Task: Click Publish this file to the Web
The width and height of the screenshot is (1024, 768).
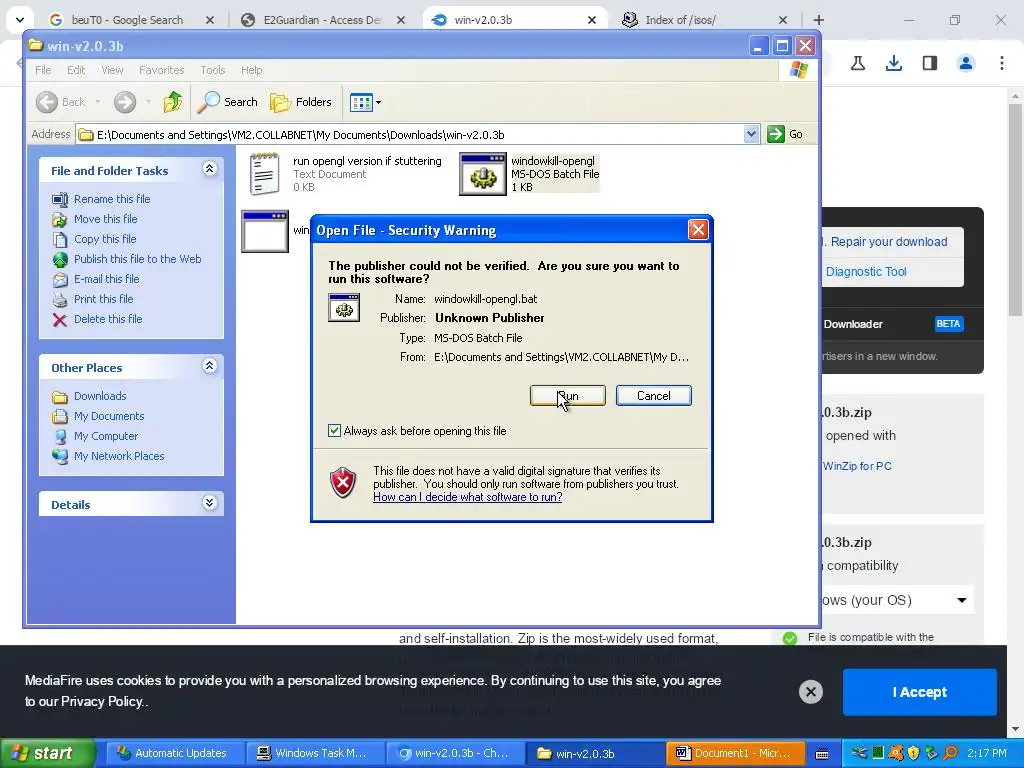Action: [x=137, y=259]
